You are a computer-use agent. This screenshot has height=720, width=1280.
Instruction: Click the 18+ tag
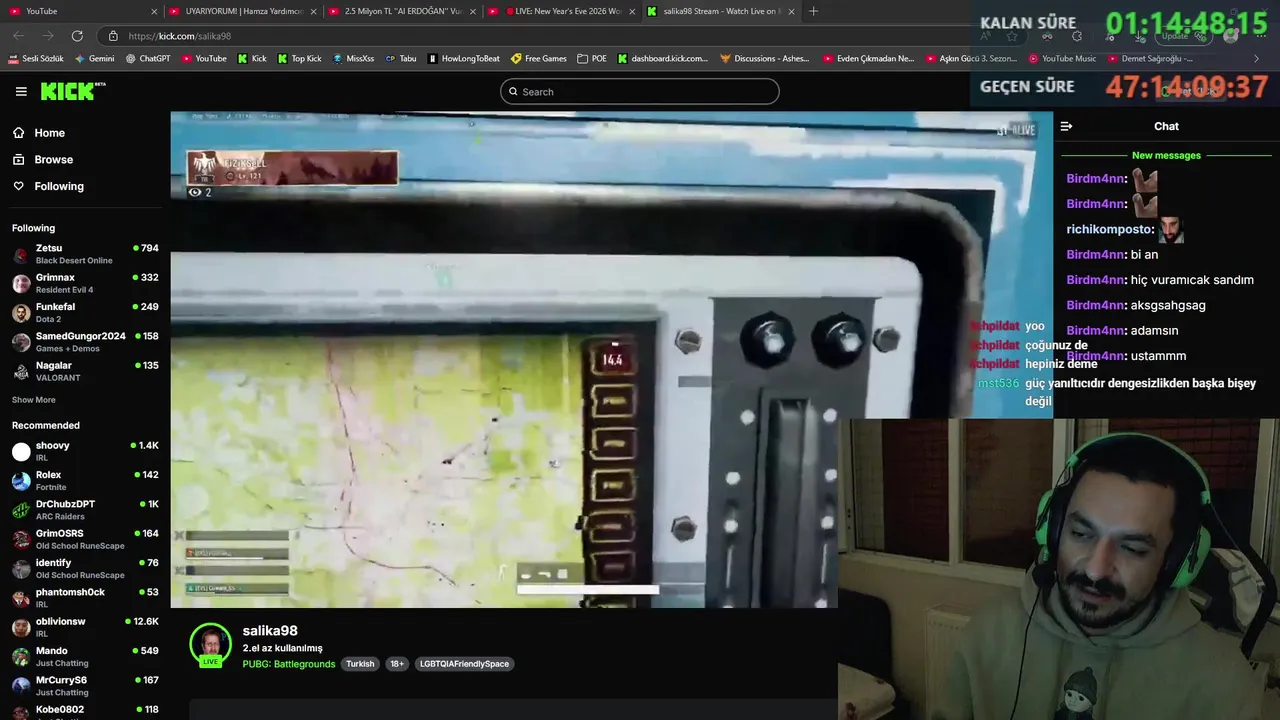point(397,664)
